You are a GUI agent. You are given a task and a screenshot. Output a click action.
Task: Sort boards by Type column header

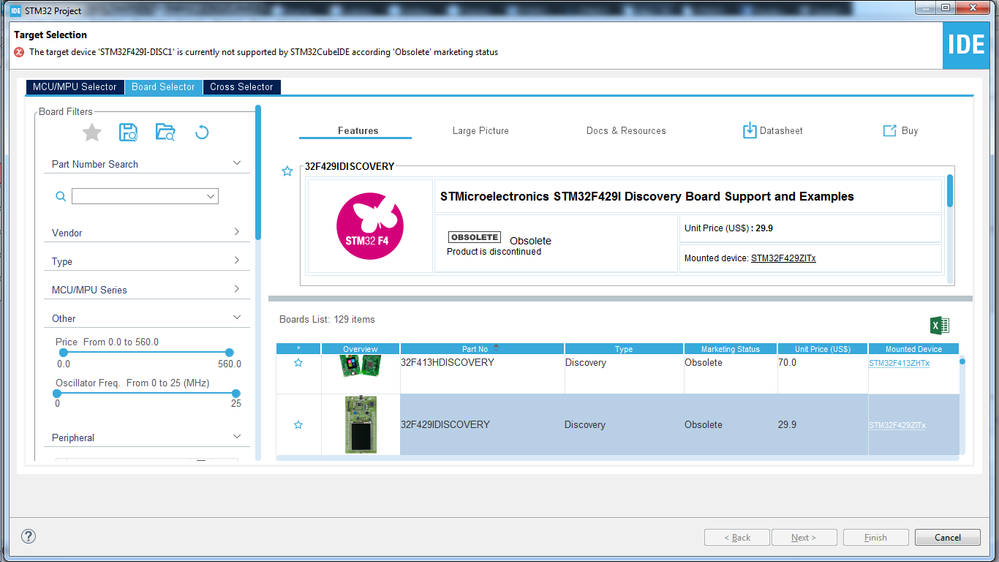624,349
